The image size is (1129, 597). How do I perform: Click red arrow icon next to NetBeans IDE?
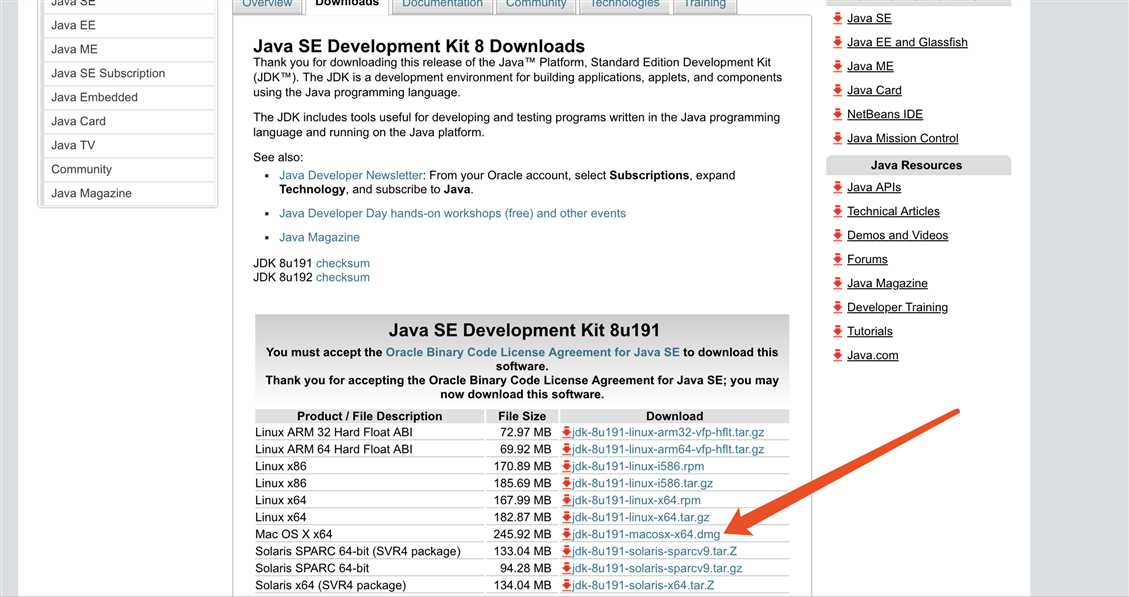tap(838, 114)
